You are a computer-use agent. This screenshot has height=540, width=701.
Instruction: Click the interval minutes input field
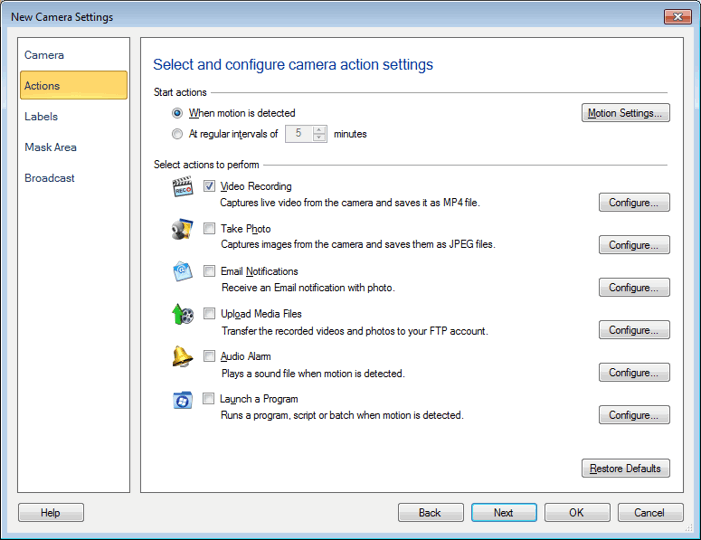pyautogui.click(x=299, y=134)
